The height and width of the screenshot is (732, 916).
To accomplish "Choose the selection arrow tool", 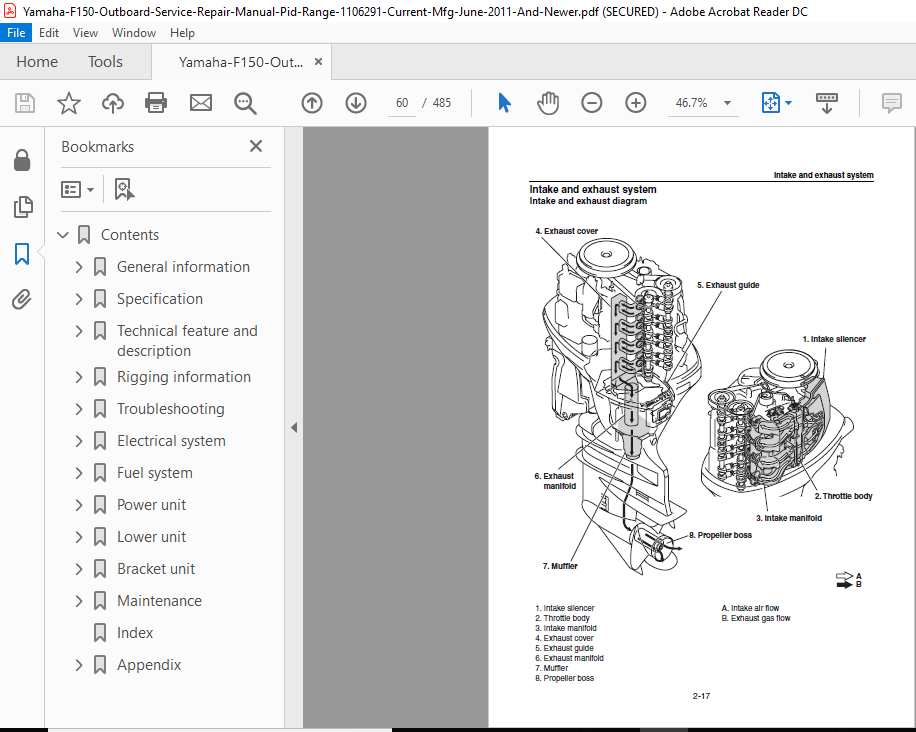I will (x=504, y=103).
